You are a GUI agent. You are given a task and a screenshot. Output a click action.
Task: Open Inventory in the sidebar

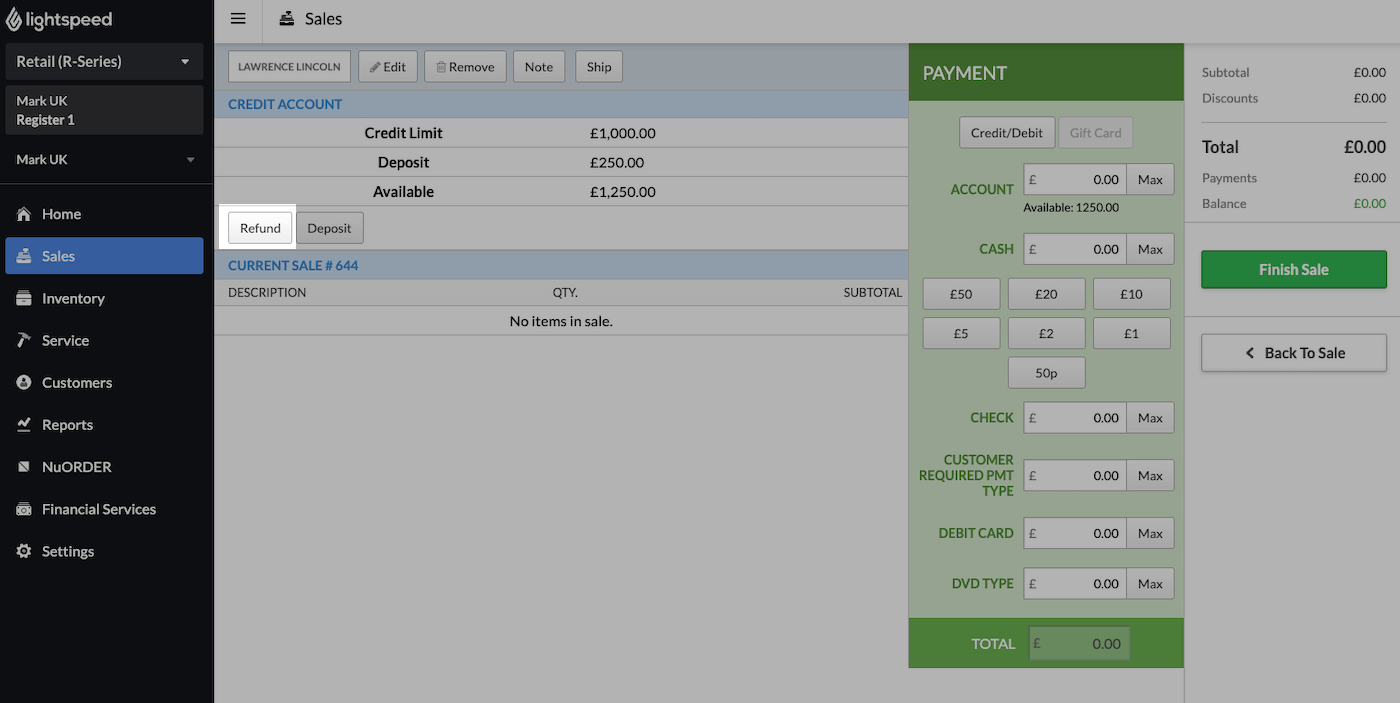72,298
